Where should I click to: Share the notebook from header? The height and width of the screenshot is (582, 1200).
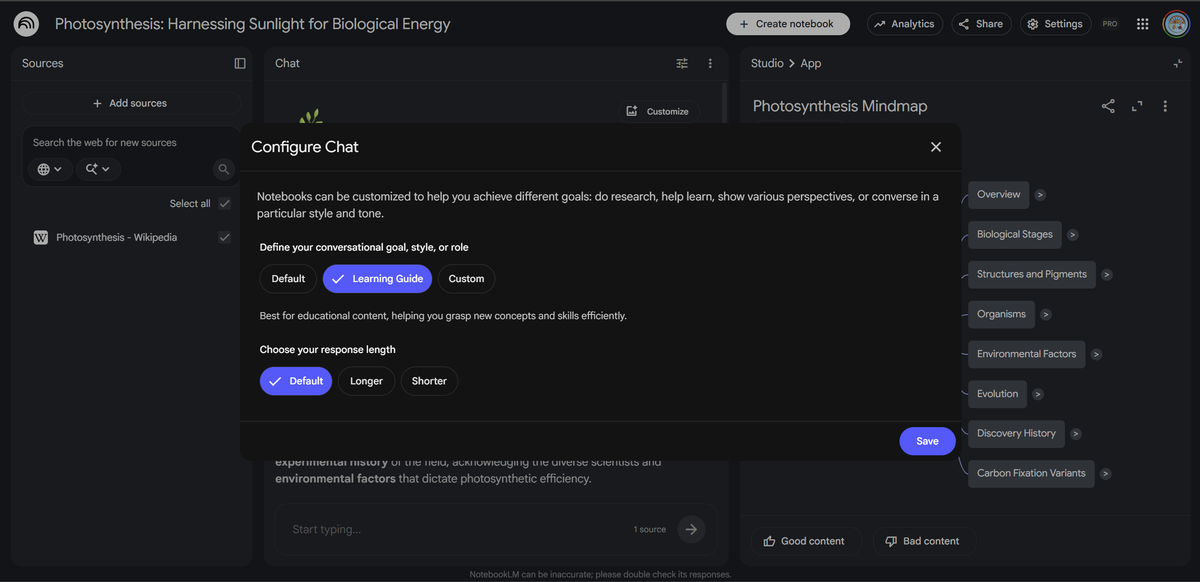click(x=980, y=24)
